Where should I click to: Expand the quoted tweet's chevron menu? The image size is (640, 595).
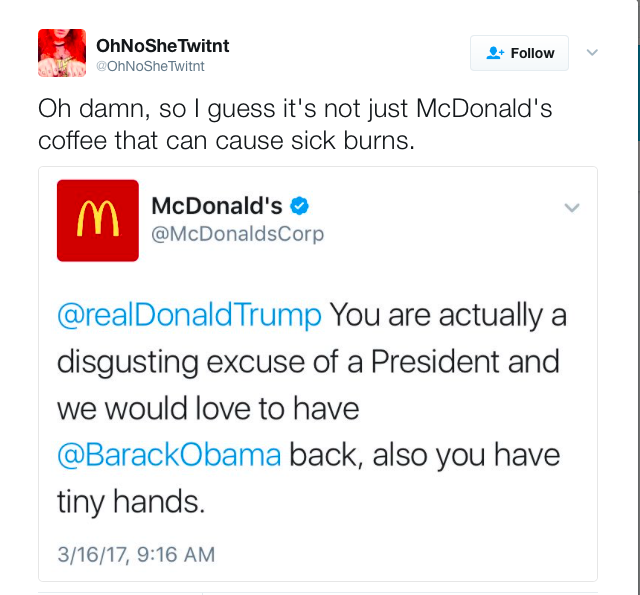(572, 208)
